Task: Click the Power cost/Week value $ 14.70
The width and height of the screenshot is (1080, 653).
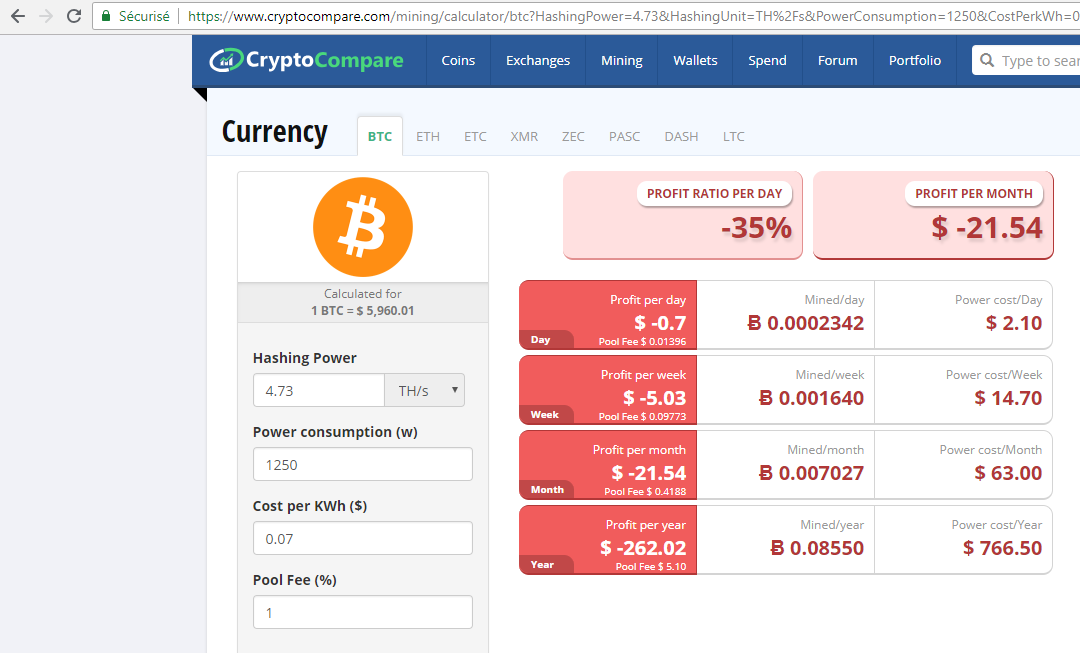Action: (1008, 397)
